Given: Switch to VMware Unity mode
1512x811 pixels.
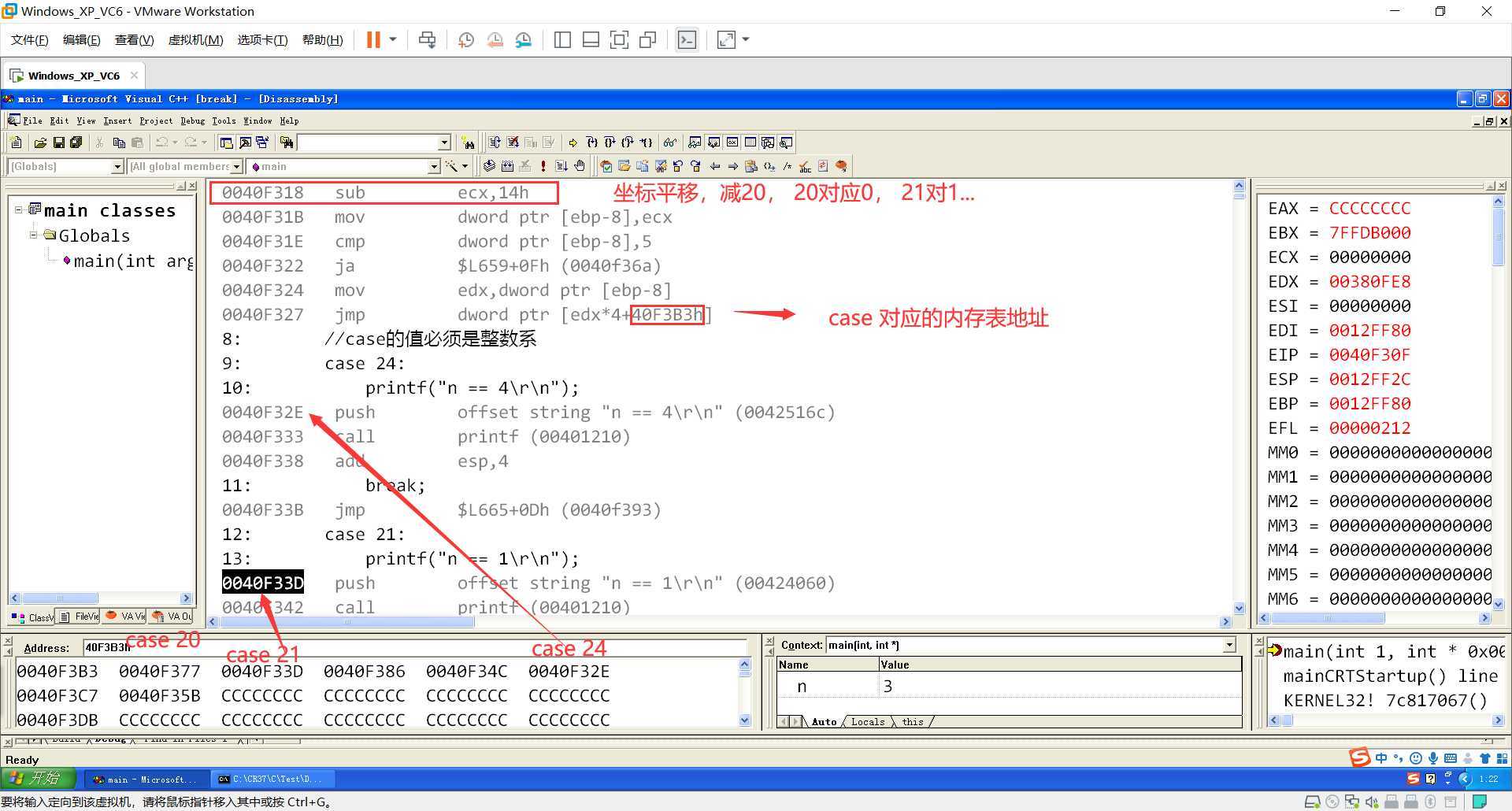Looking at the screenshot, I should click(648, 39).
